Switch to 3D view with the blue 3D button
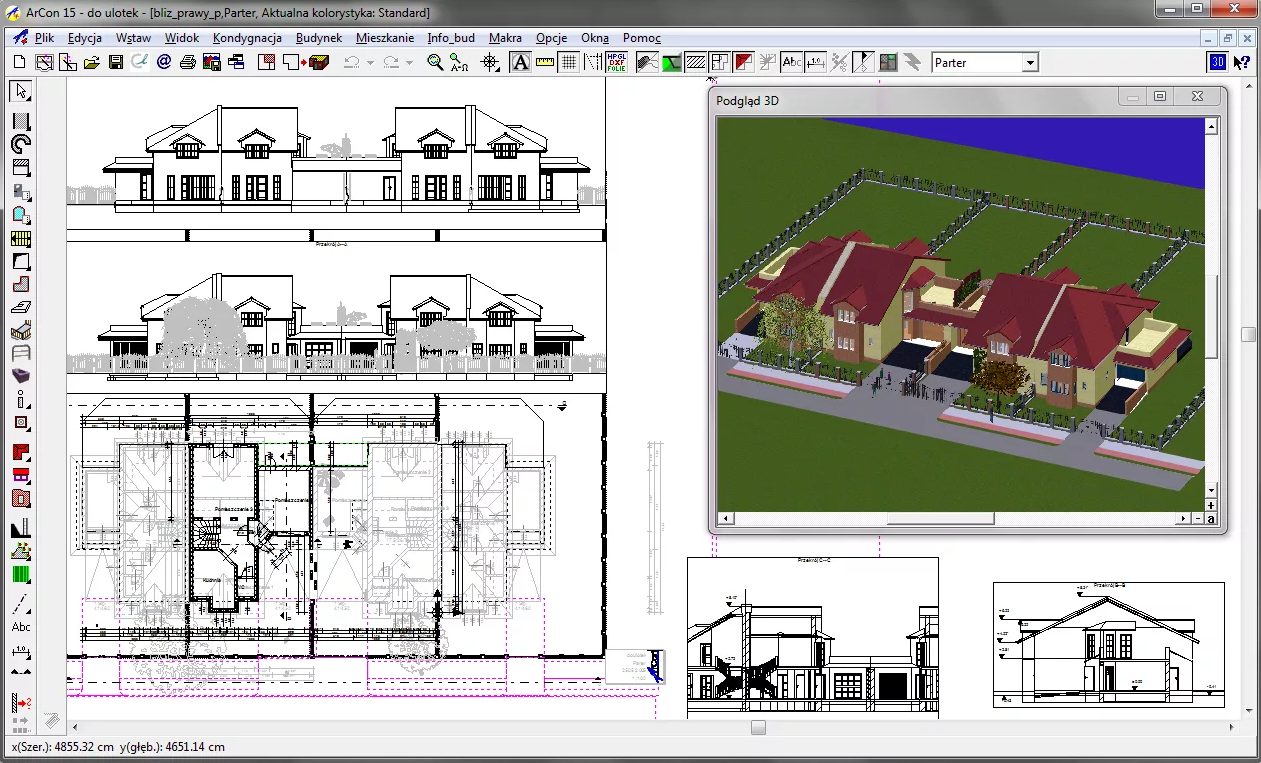The image size is (1261, 763). coord(1218,62)
